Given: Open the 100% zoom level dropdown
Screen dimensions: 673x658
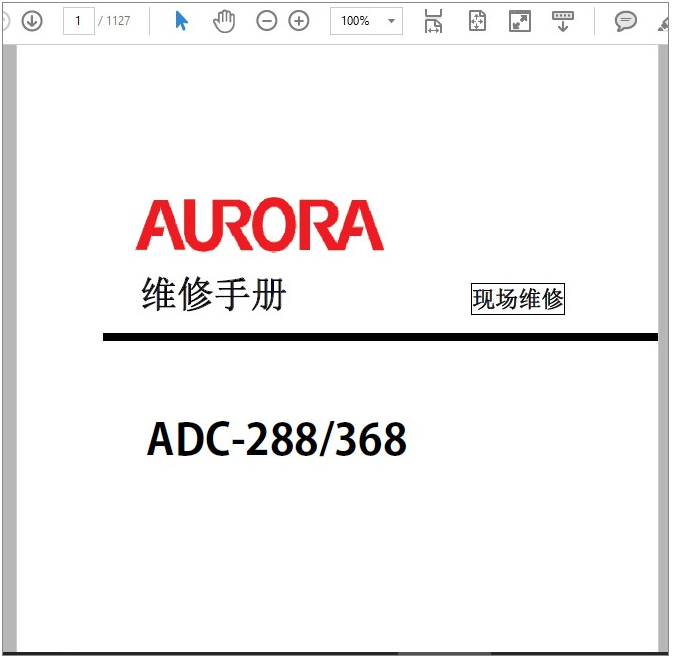Looking at the screenshot, I should click(366, 21).
